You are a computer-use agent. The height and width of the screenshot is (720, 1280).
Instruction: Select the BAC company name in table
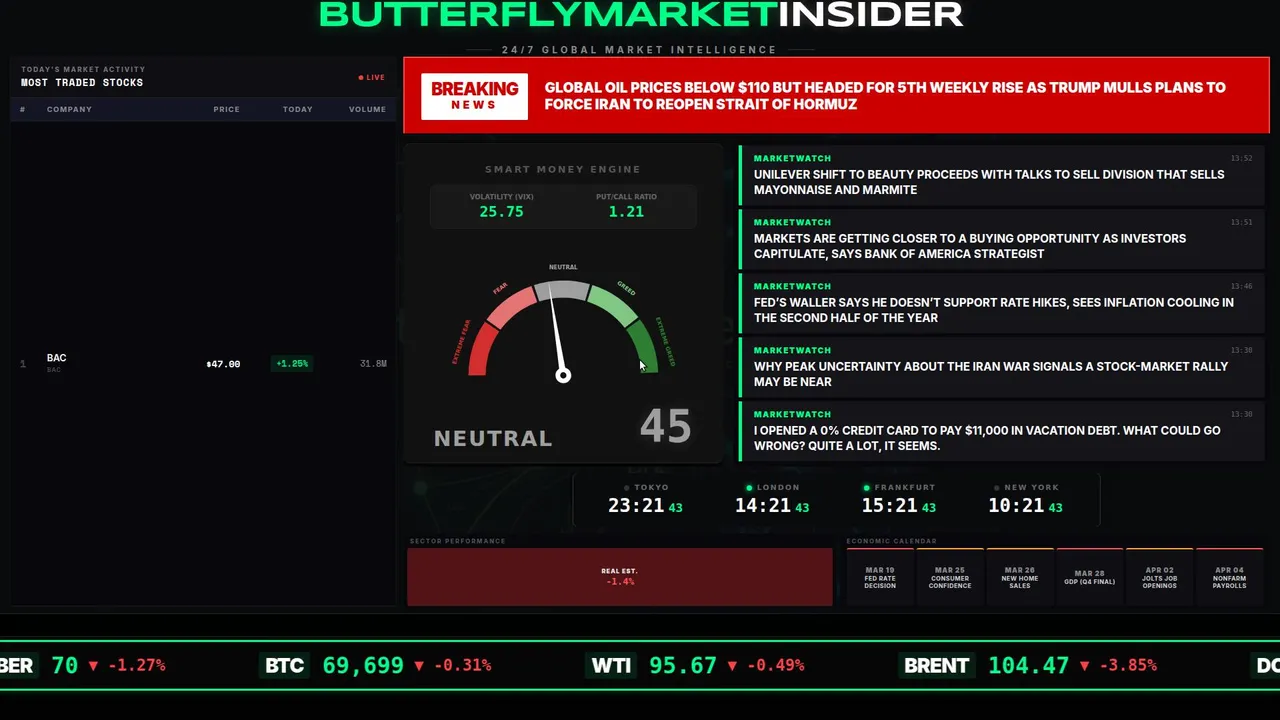[56, 358]
